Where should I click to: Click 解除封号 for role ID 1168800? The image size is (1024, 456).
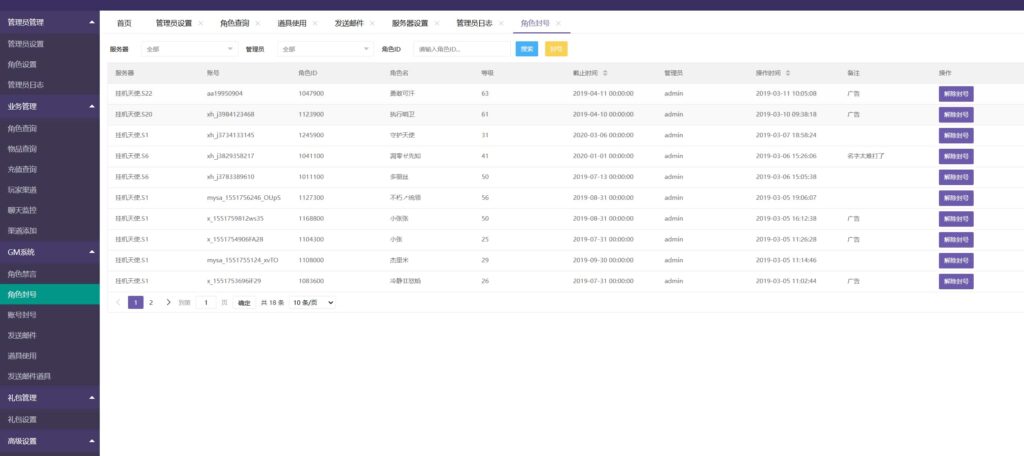(956, 219)
